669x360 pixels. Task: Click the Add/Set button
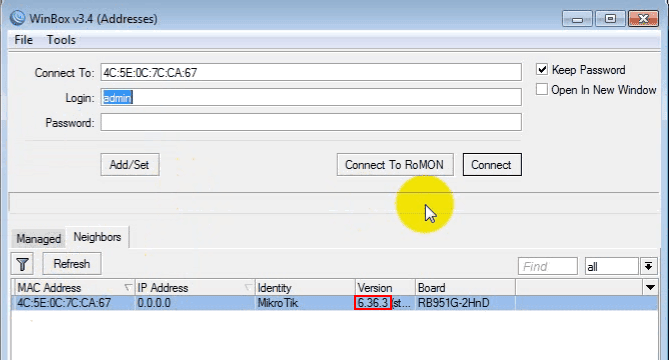click(x=130, y=165)
